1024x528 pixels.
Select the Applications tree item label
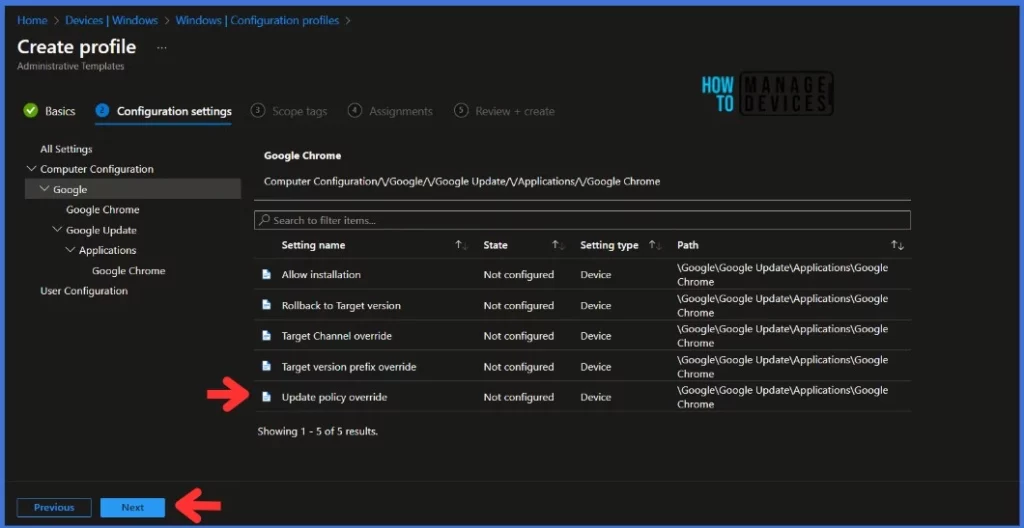click(108, 250)
